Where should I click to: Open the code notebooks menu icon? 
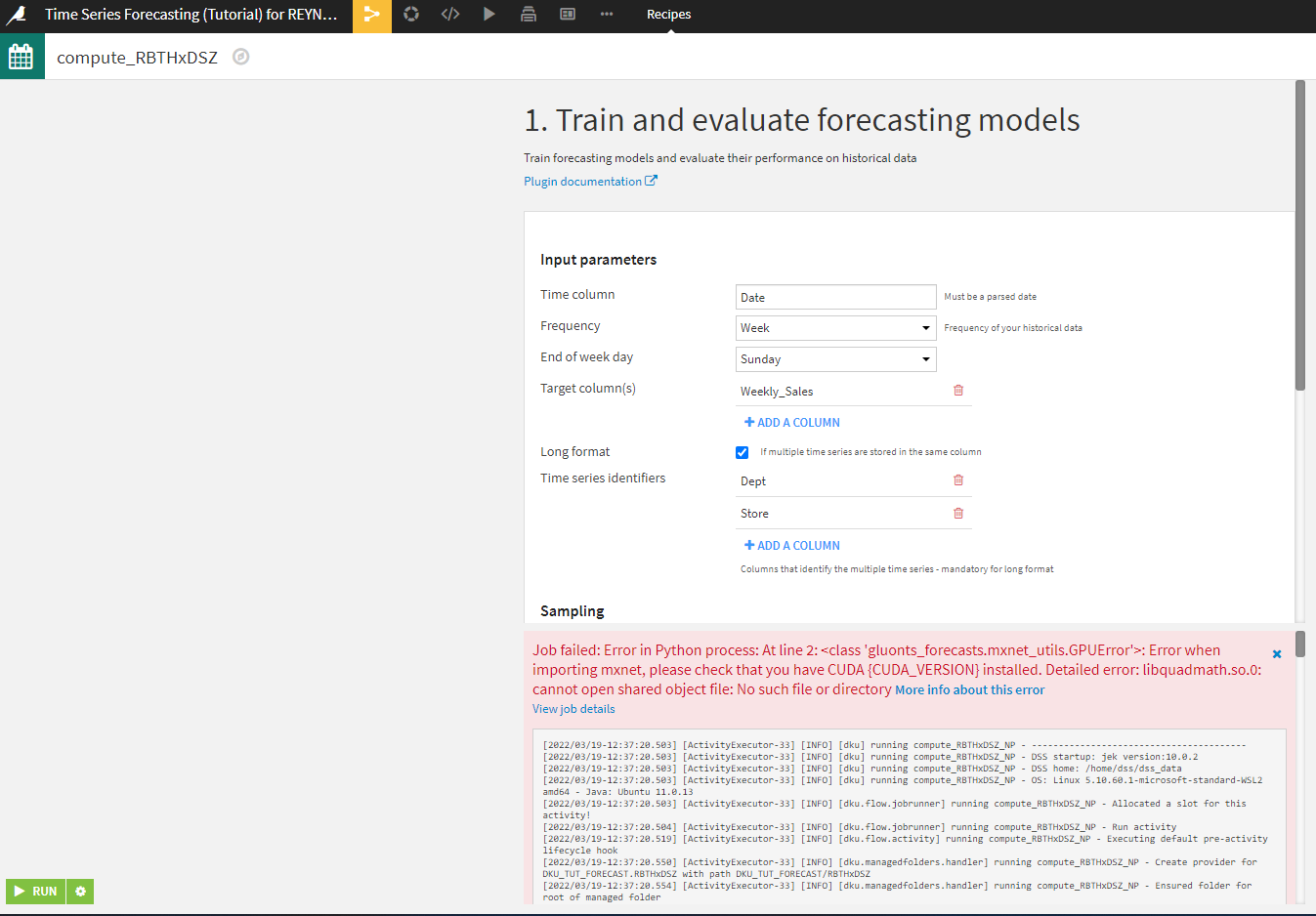pos(450,14)
